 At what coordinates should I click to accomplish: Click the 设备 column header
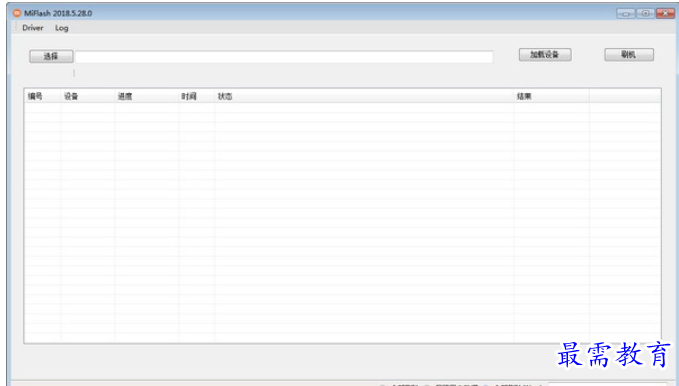87,96
